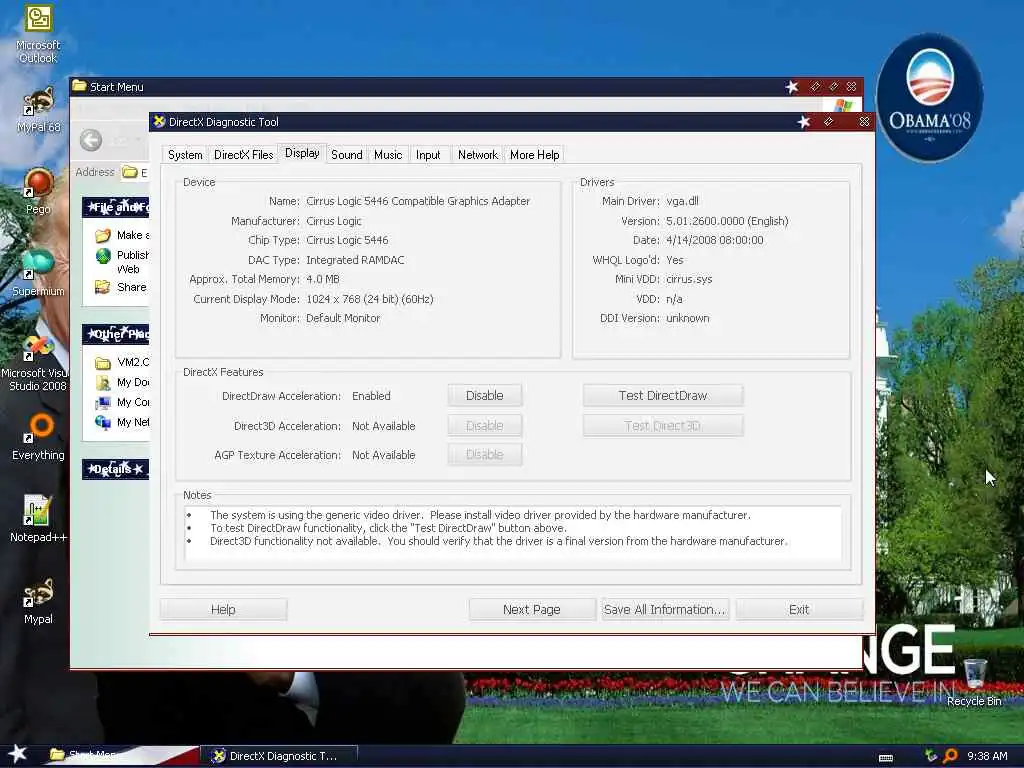Click the star Start button on taskbar
Screen dimensions: 1024x768
coord(17,754)
